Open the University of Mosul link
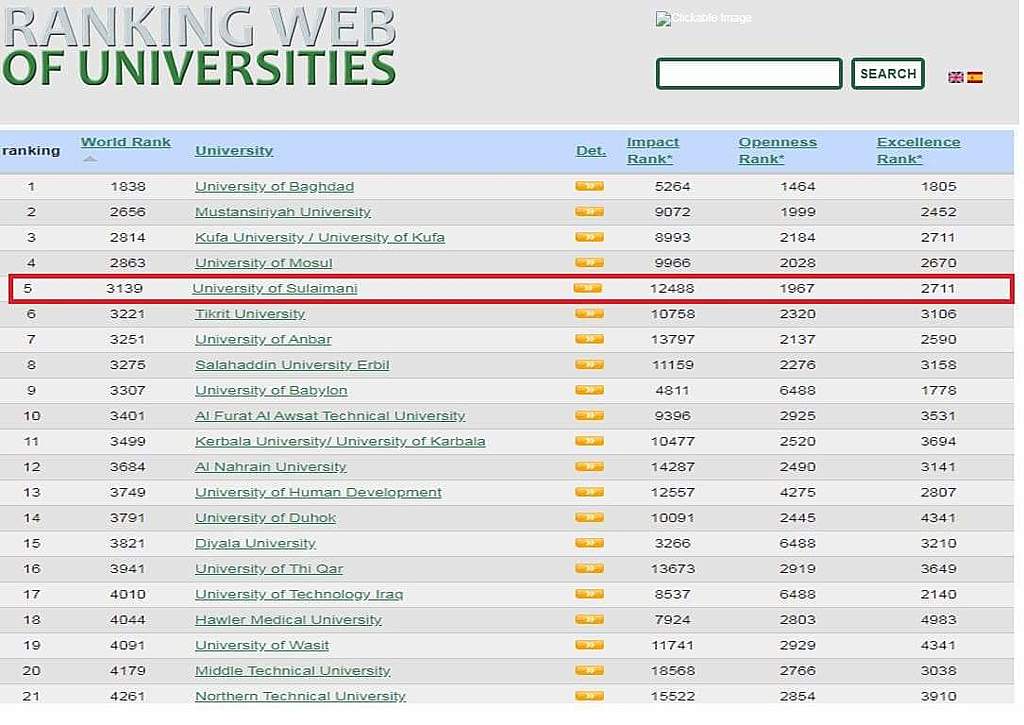This screenshot has height=725, width=1024. 264,263
